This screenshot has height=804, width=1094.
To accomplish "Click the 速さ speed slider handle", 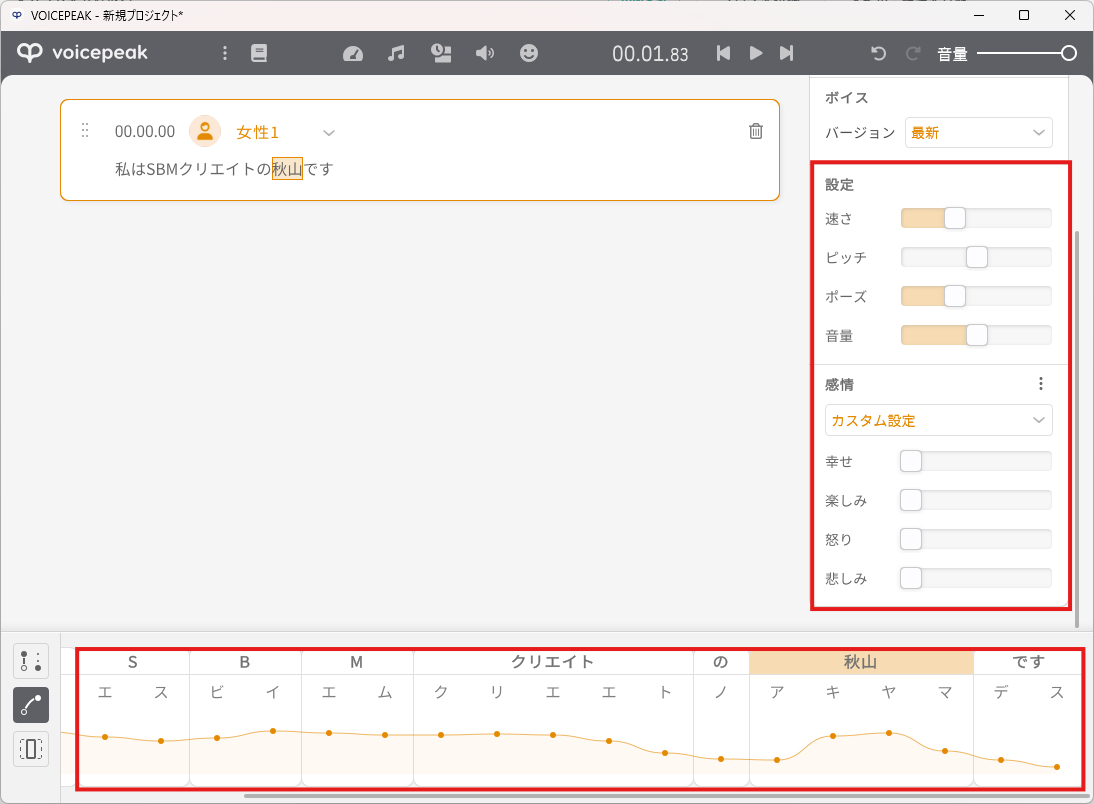I will [x=955, y=218].
